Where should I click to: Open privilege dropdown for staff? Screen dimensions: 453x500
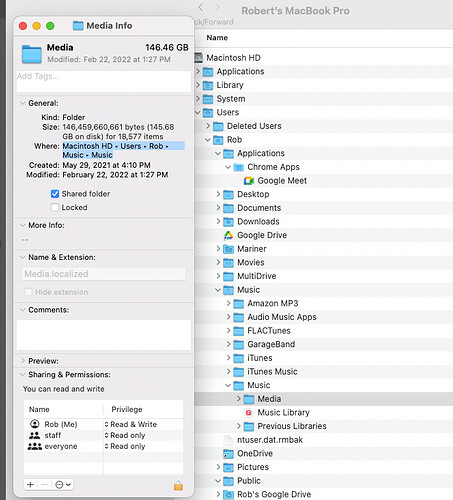[125, 435]
